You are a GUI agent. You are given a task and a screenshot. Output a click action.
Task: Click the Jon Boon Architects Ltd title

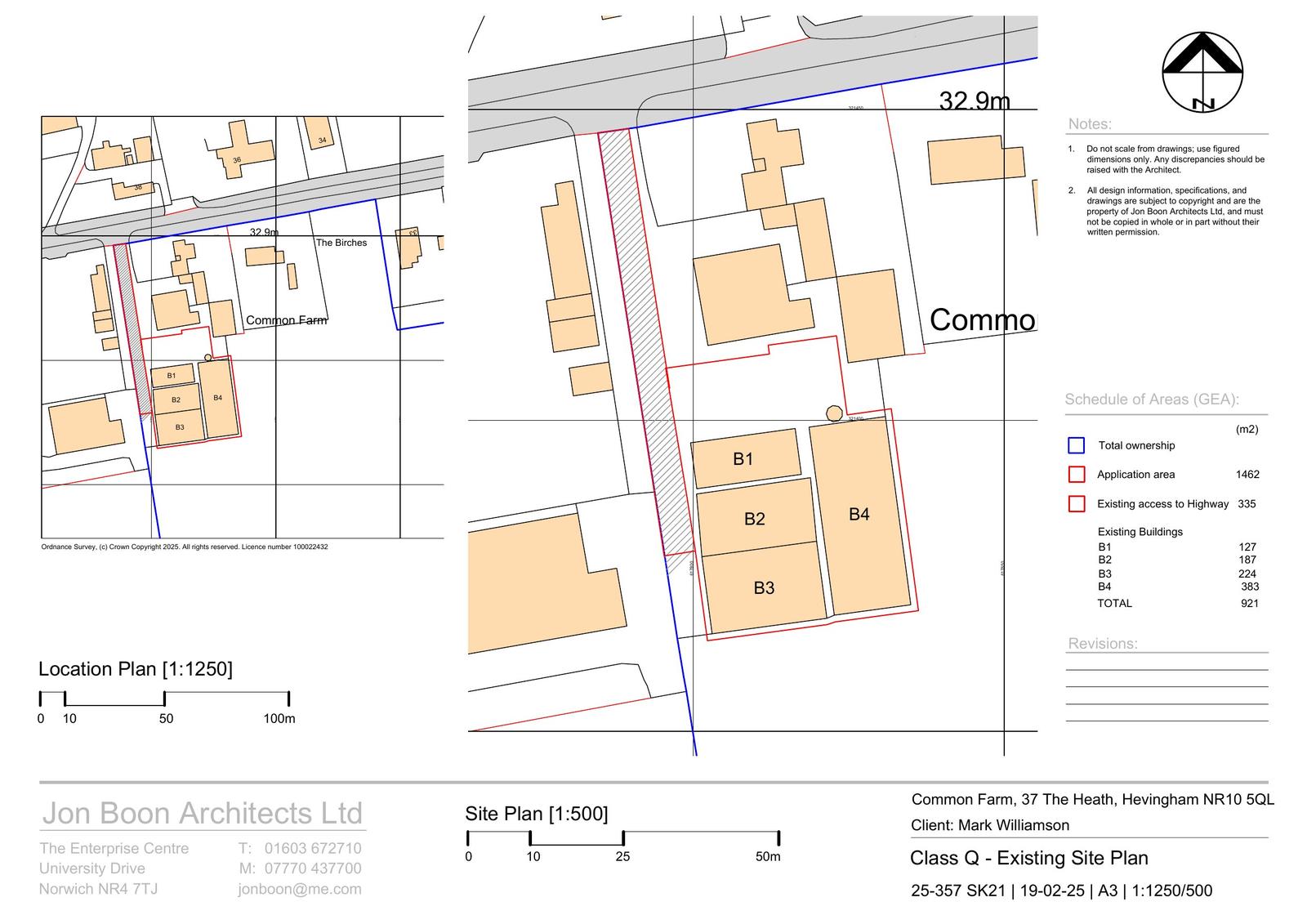(x=202, y=814)
